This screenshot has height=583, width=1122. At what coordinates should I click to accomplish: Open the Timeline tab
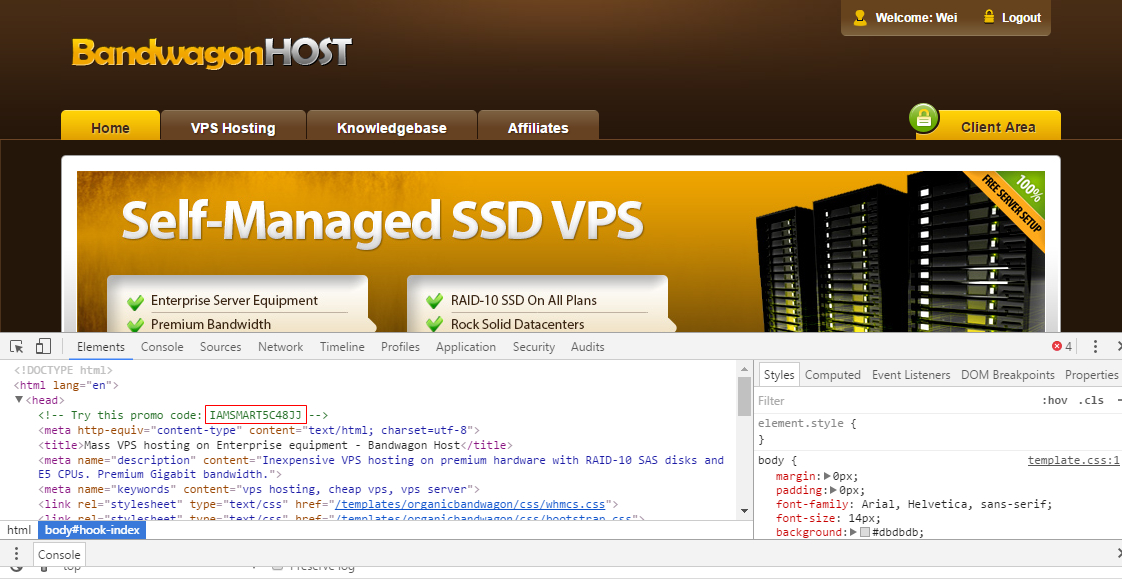coord(342,346)
